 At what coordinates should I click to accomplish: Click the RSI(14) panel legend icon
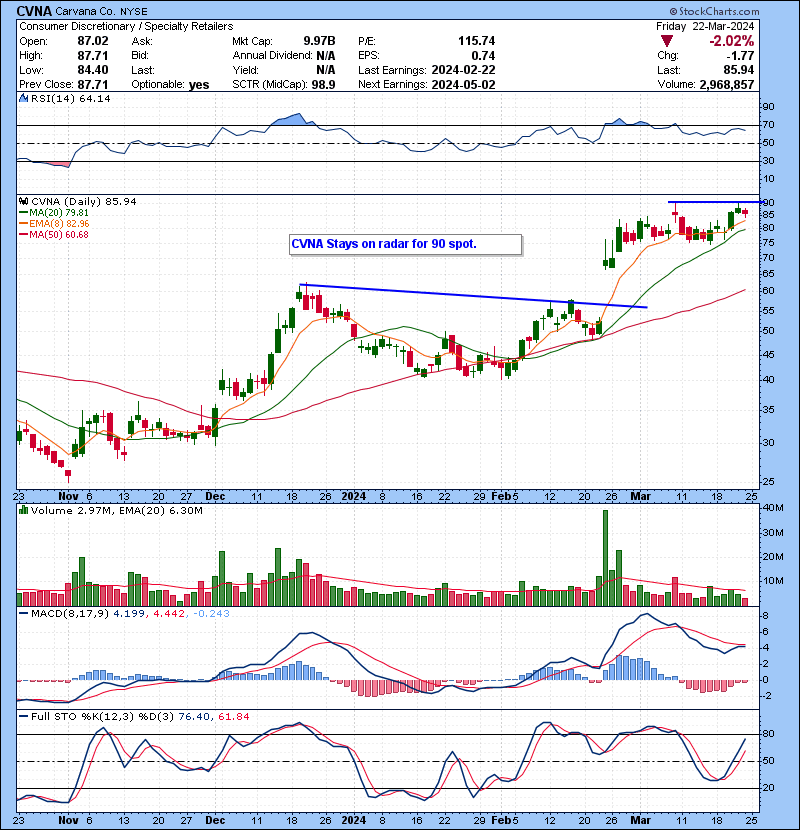coord(23,98)
